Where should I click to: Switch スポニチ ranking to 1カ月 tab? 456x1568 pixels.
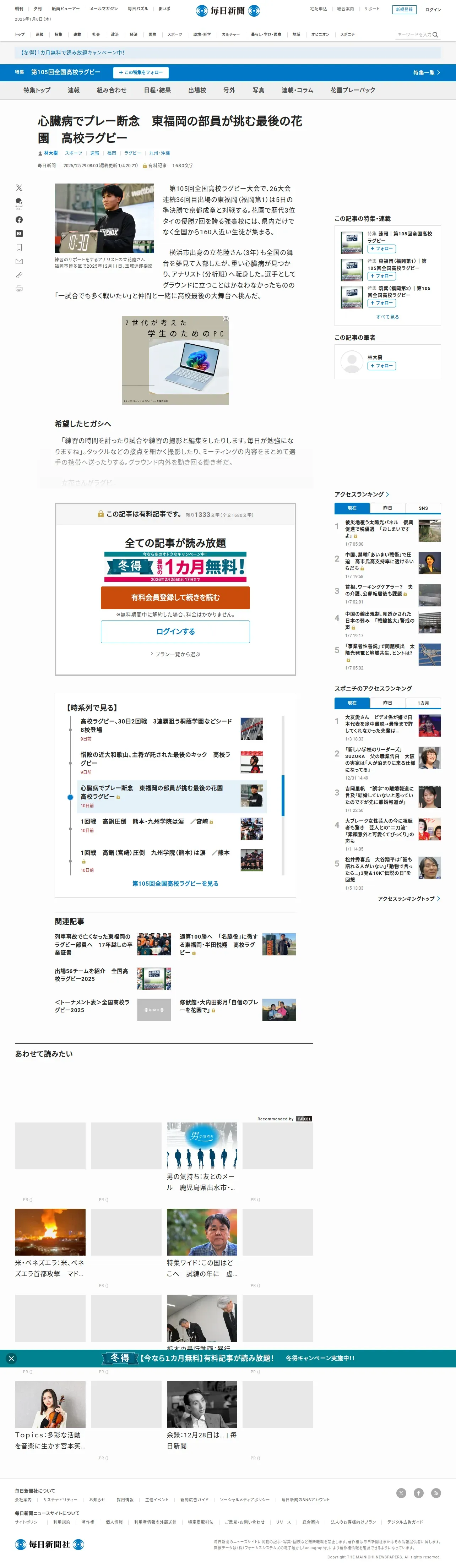pyautogui.click(x=423, y=703)
